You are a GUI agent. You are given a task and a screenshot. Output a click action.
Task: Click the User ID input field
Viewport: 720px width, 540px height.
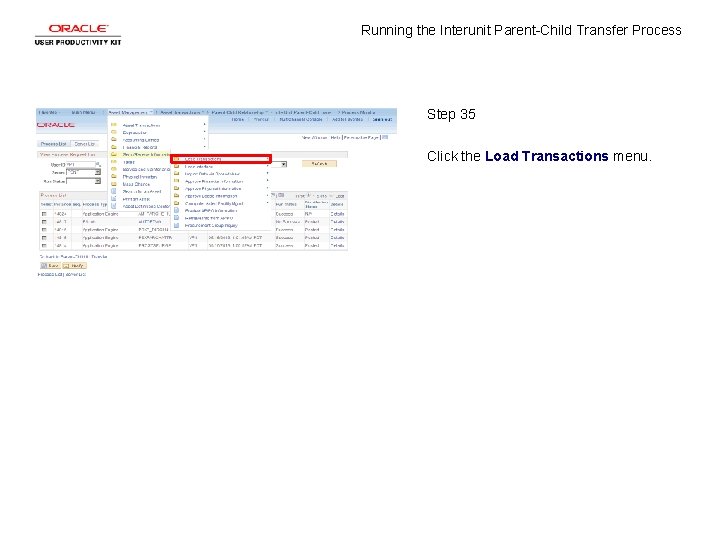[80, 164]
